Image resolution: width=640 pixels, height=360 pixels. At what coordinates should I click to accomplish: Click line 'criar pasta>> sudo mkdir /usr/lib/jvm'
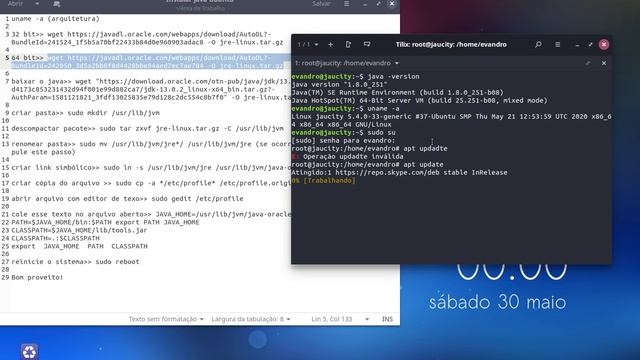[85, 113]
